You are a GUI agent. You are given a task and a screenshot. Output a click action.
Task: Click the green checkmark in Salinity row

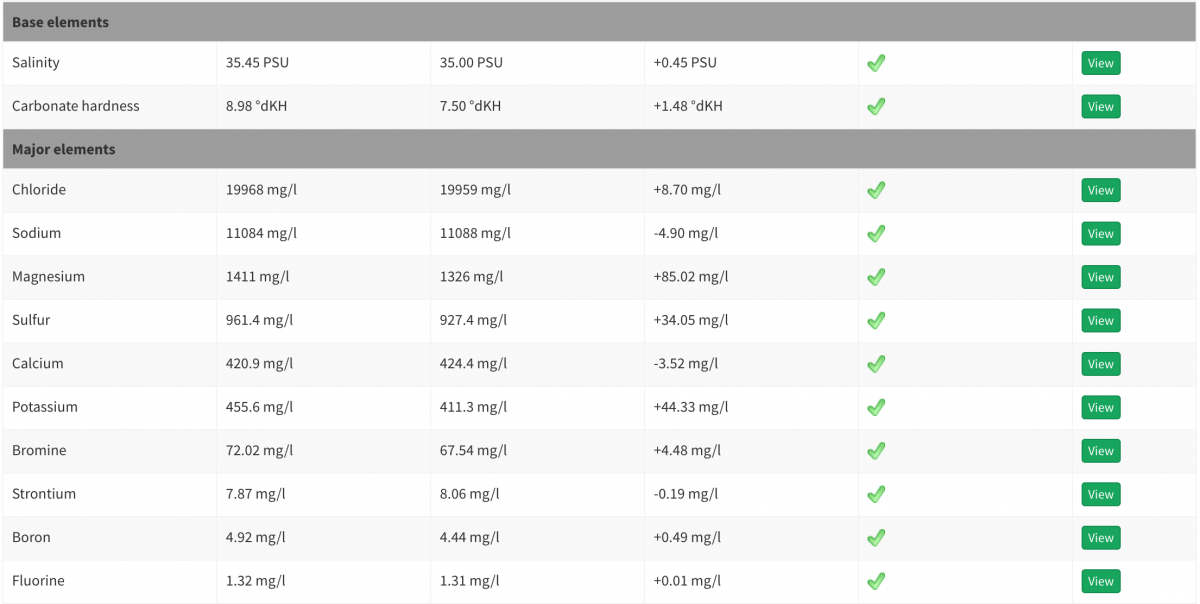click(x=876, y=63)
